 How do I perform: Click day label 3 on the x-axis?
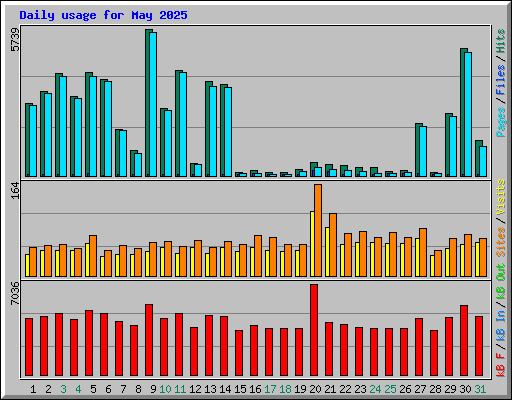(63, 389)
